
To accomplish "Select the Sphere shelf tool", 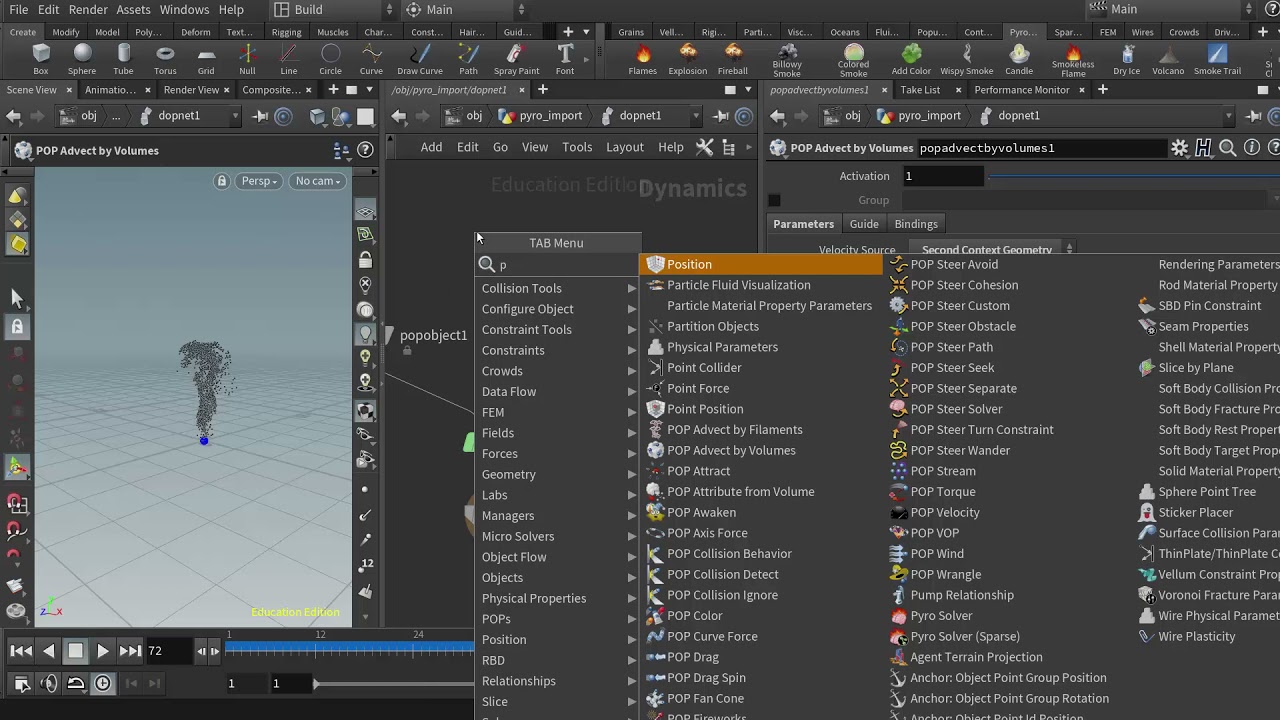I will 82,59.
